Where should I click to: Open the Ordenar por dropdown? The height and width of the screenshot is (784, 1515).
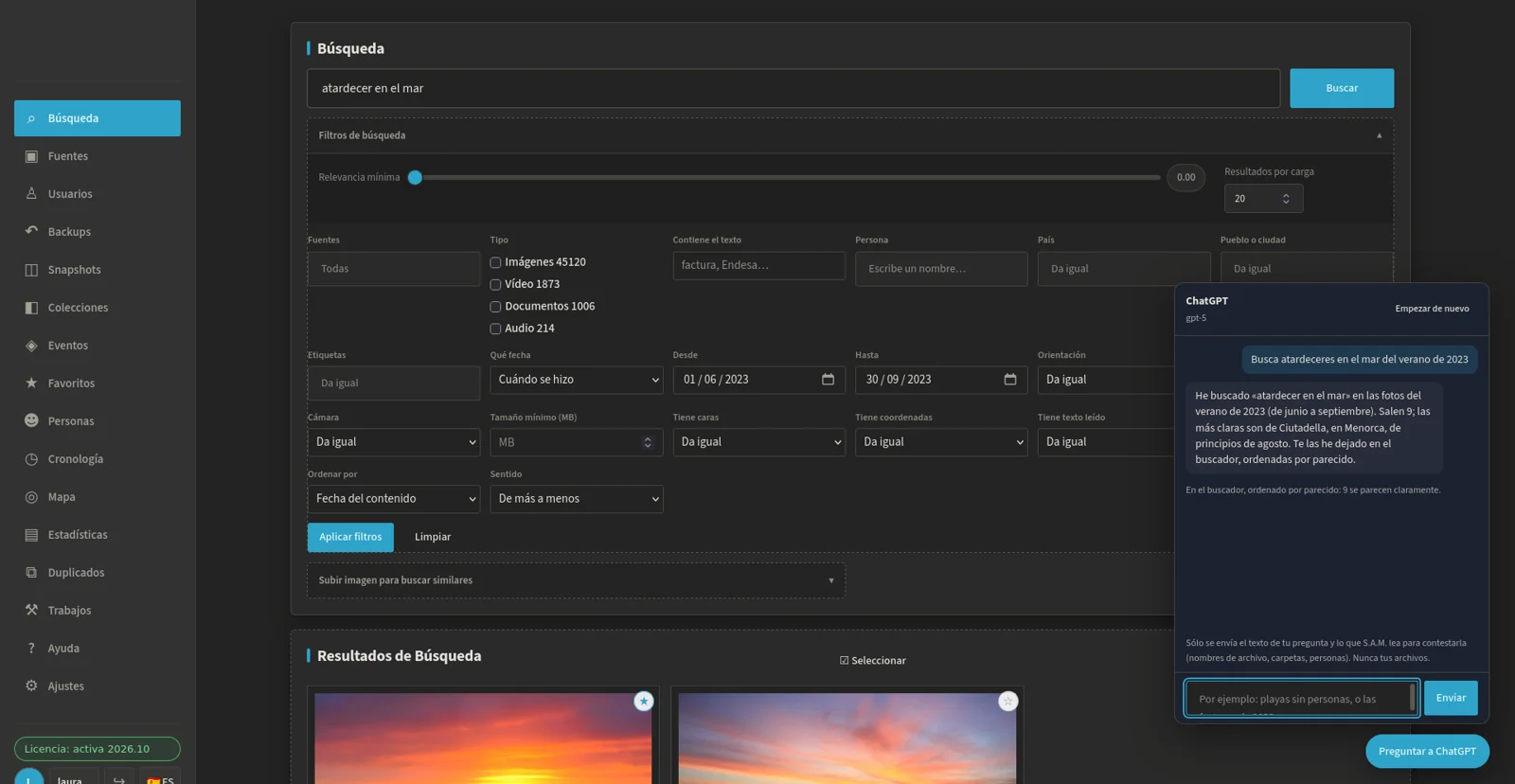(394, 499)
